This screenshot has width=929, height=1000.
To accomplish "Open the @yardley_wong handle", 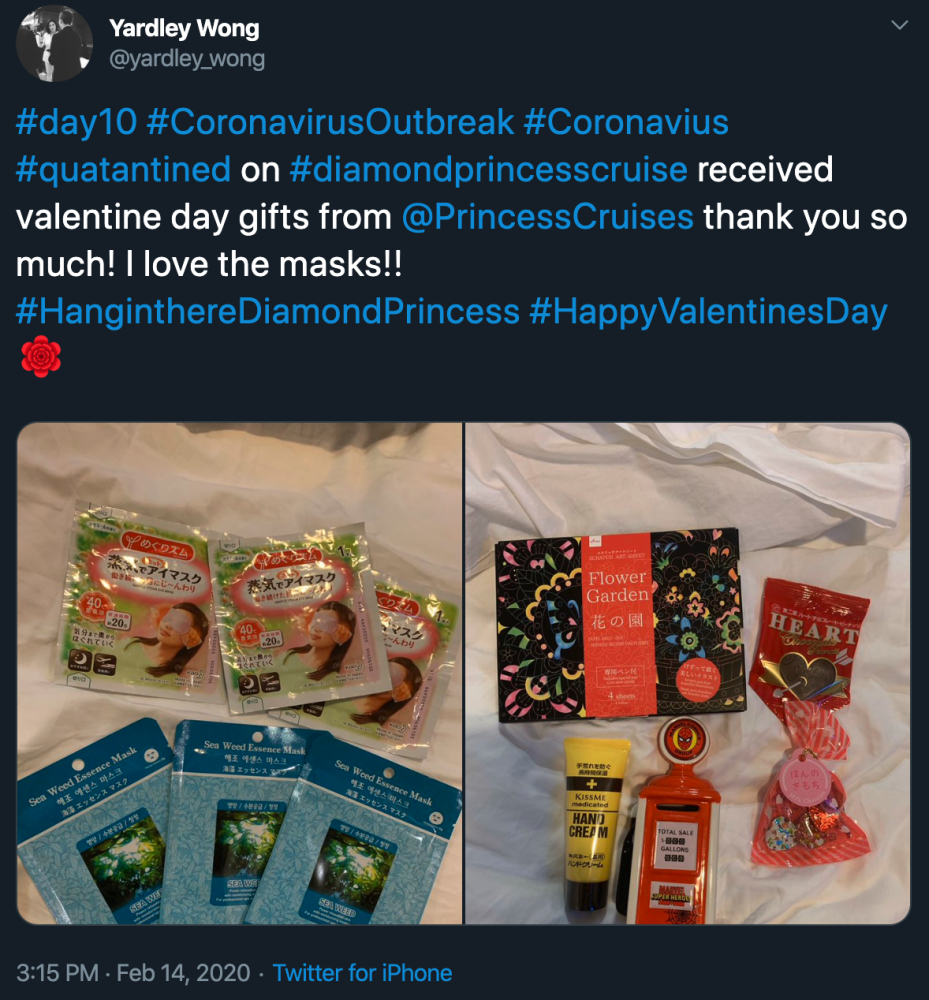I will (187, 59).
